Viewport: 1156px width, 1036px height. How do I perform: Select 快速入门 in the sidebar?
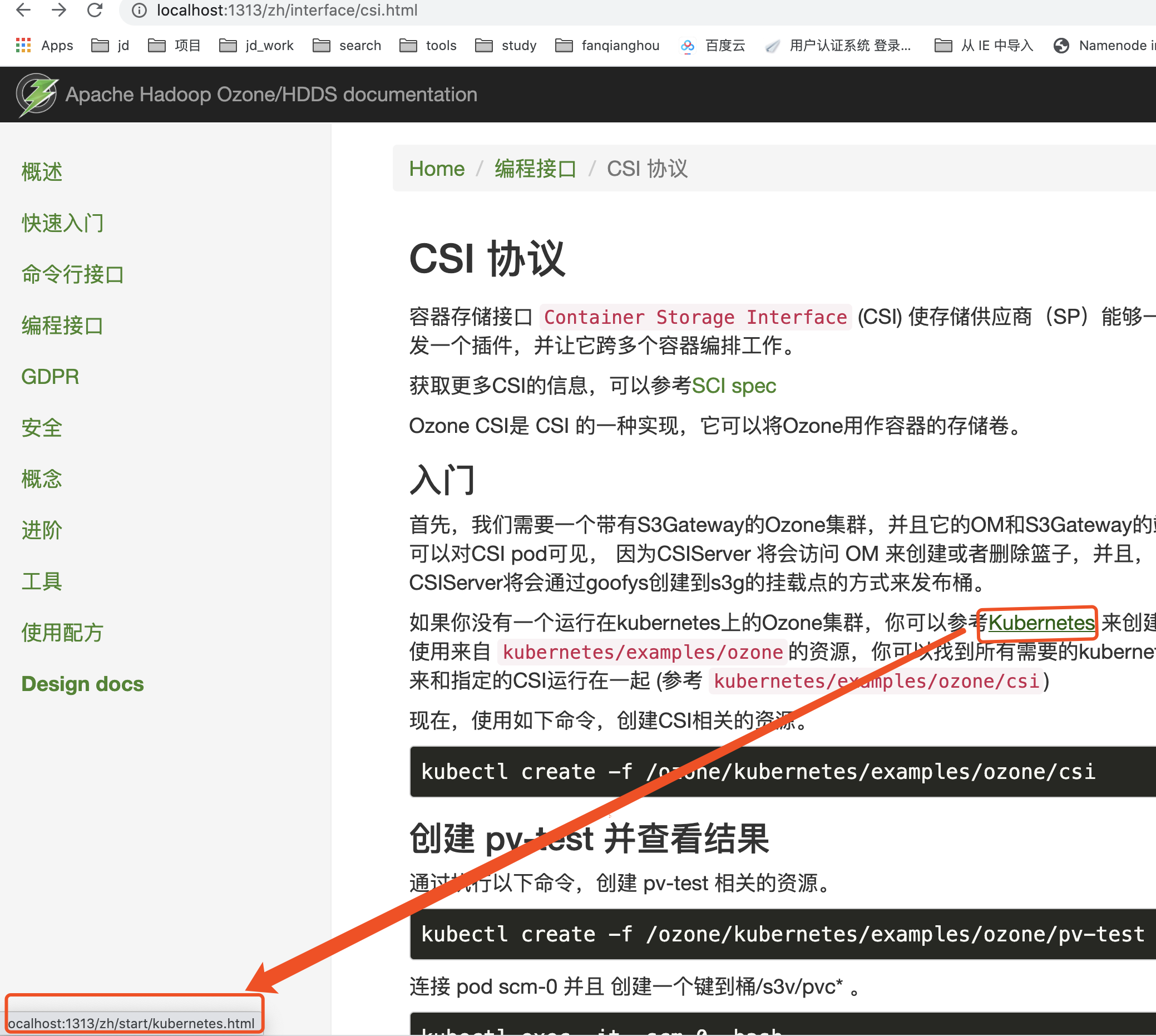point(63,223)
